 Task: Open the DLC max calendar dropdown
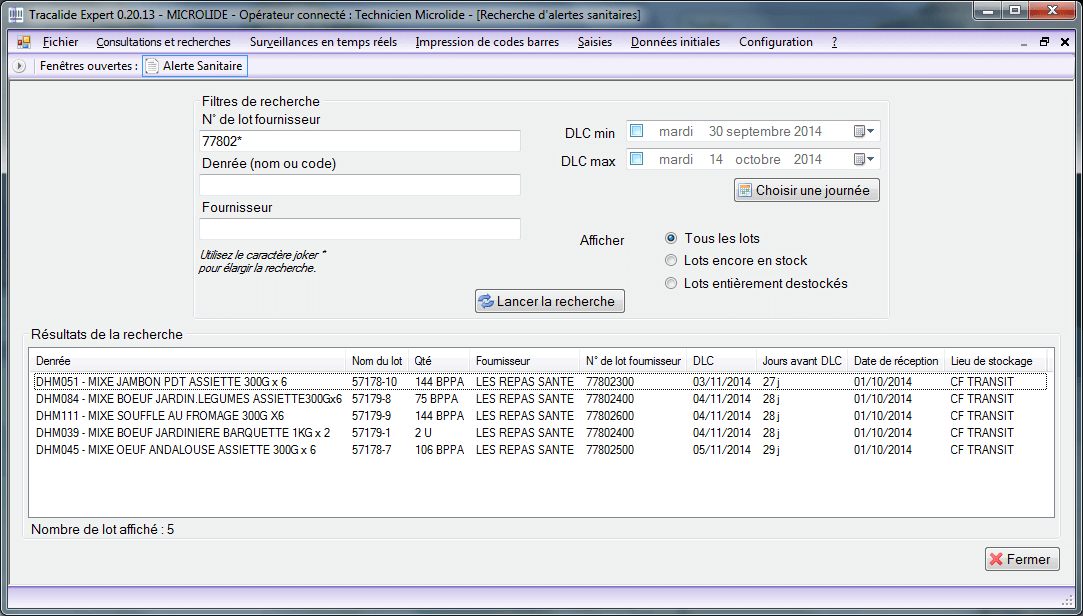pyautogui.click(x=864, y=160)
